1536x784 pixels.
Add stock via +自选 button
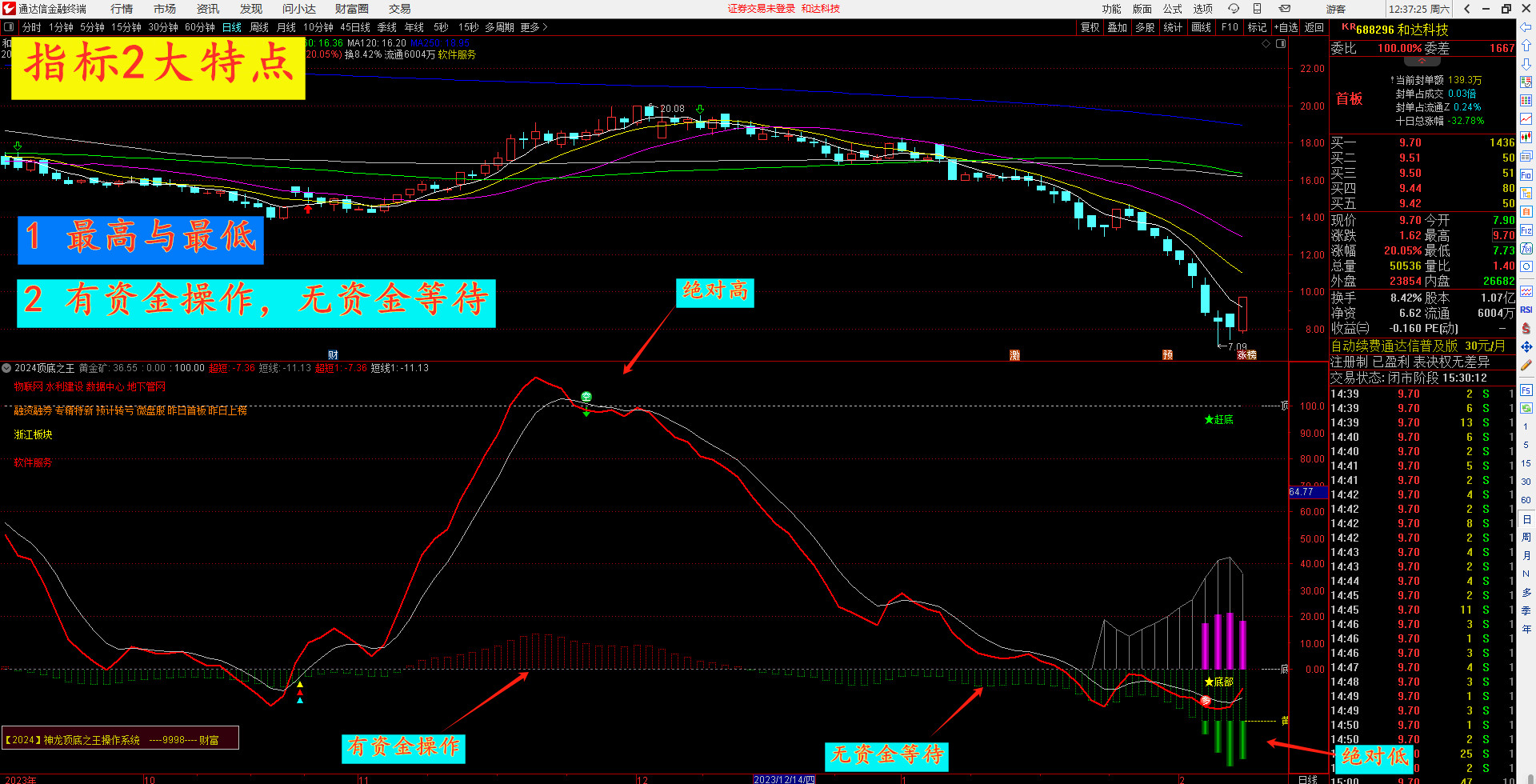tap(1285, 27)
